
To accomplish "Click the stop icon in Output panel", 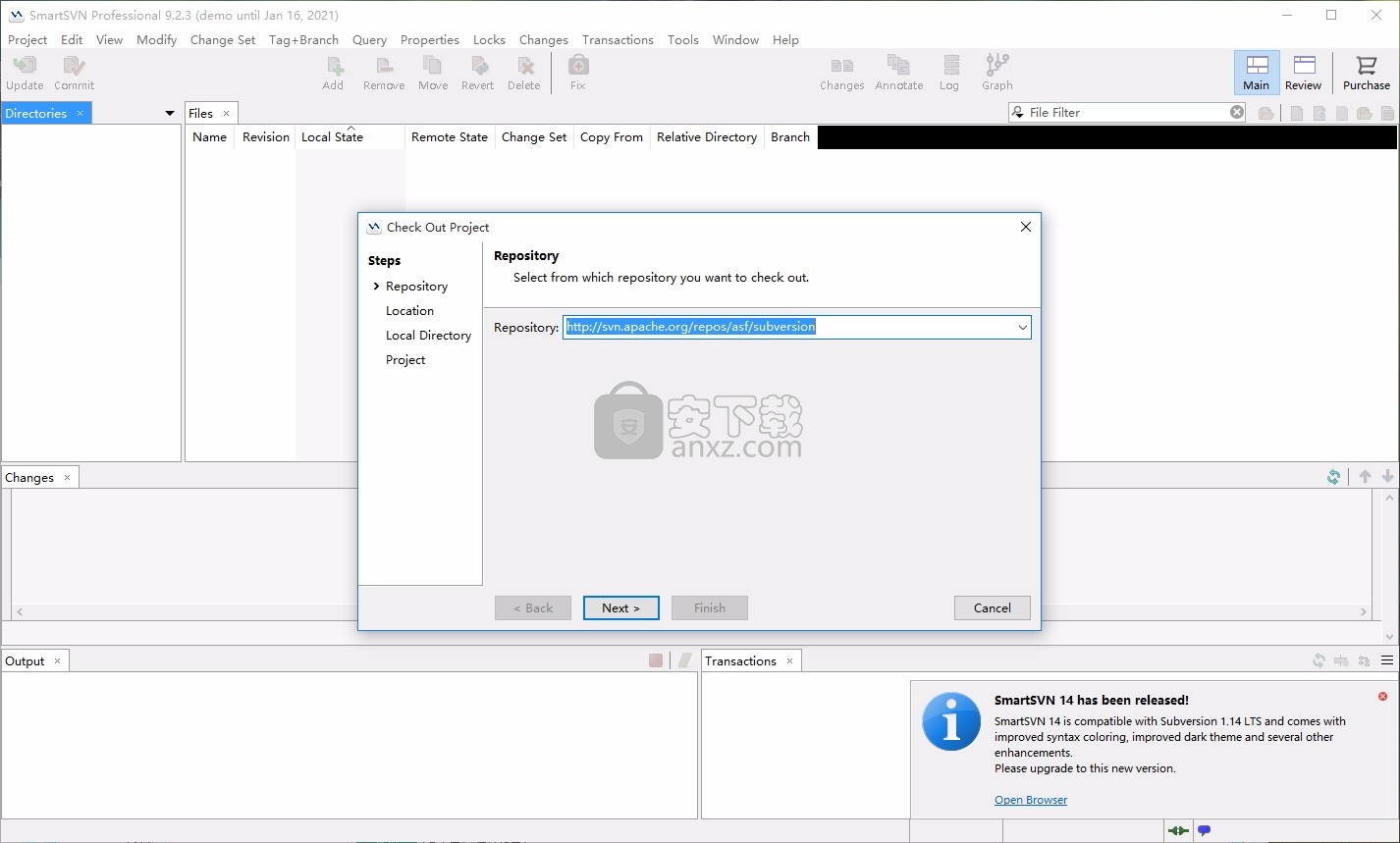I will 656,660.
